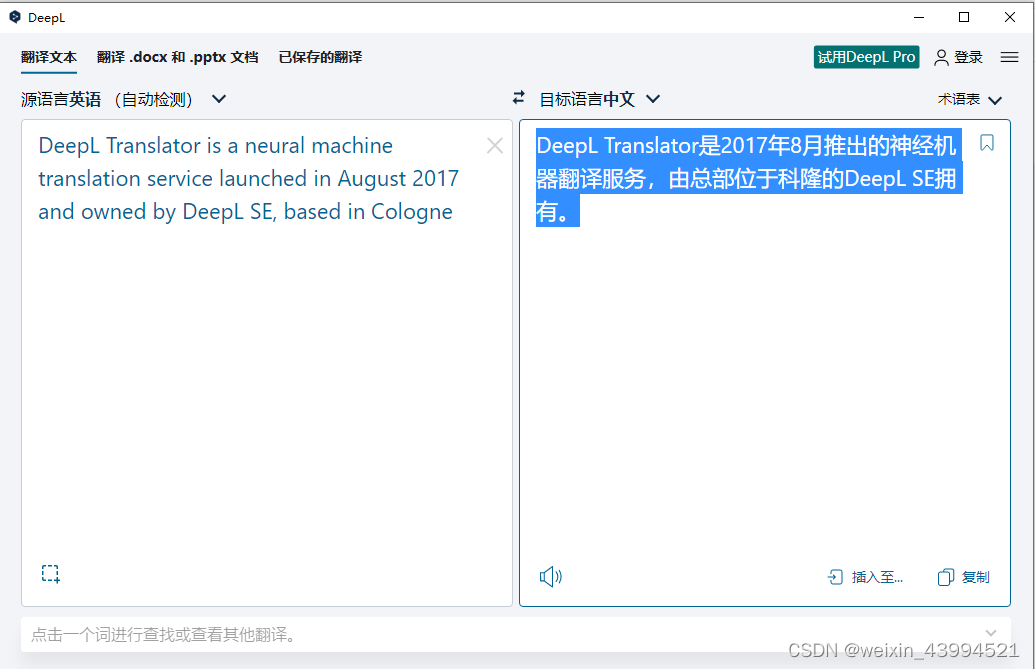Swap source and target languages
Screen dimensions: 1035x669
519,98
